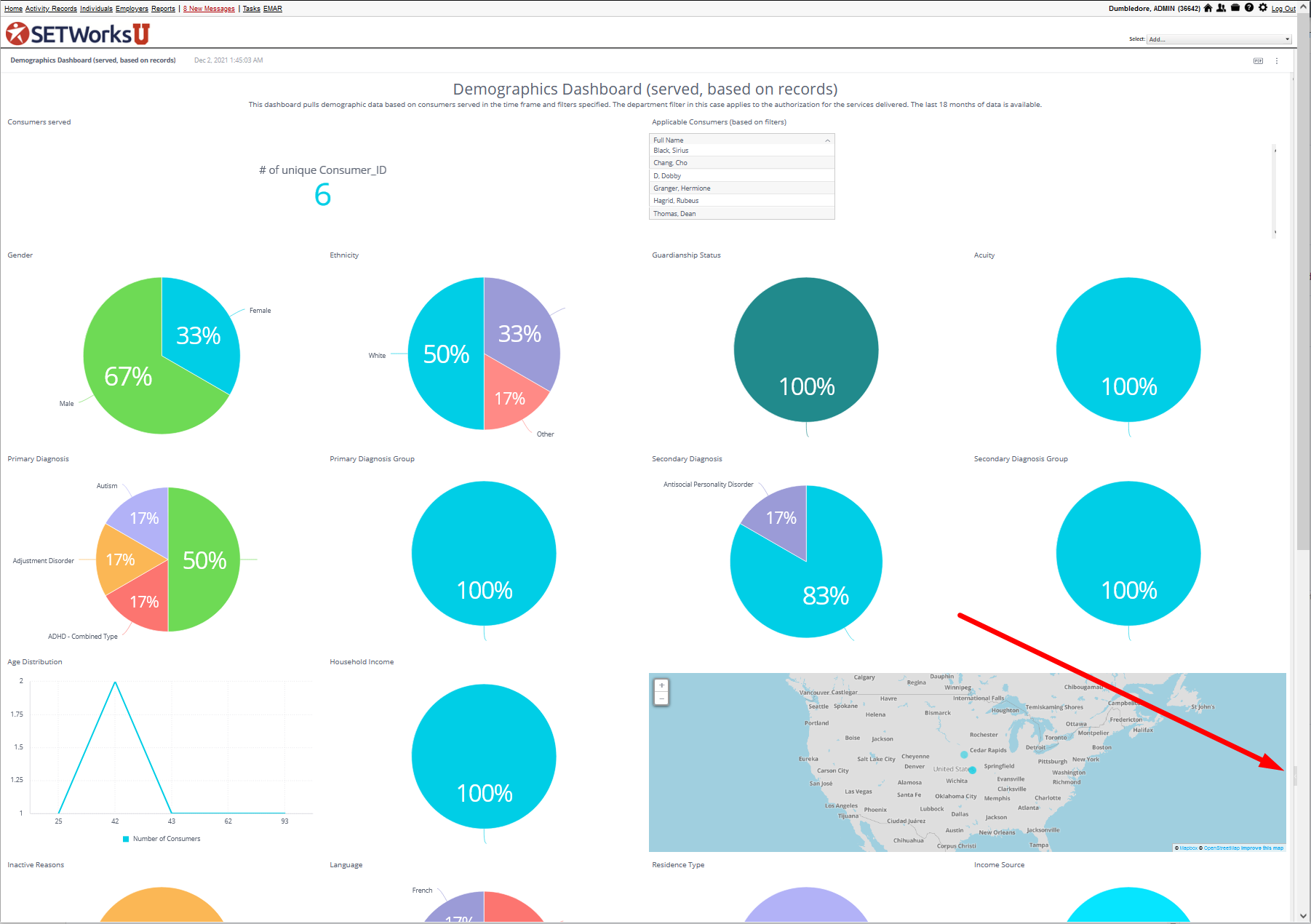Open the Mapbox attribution link
Image resolution: width=1311 pixels, height=924 pixels.
[1187, 848]
